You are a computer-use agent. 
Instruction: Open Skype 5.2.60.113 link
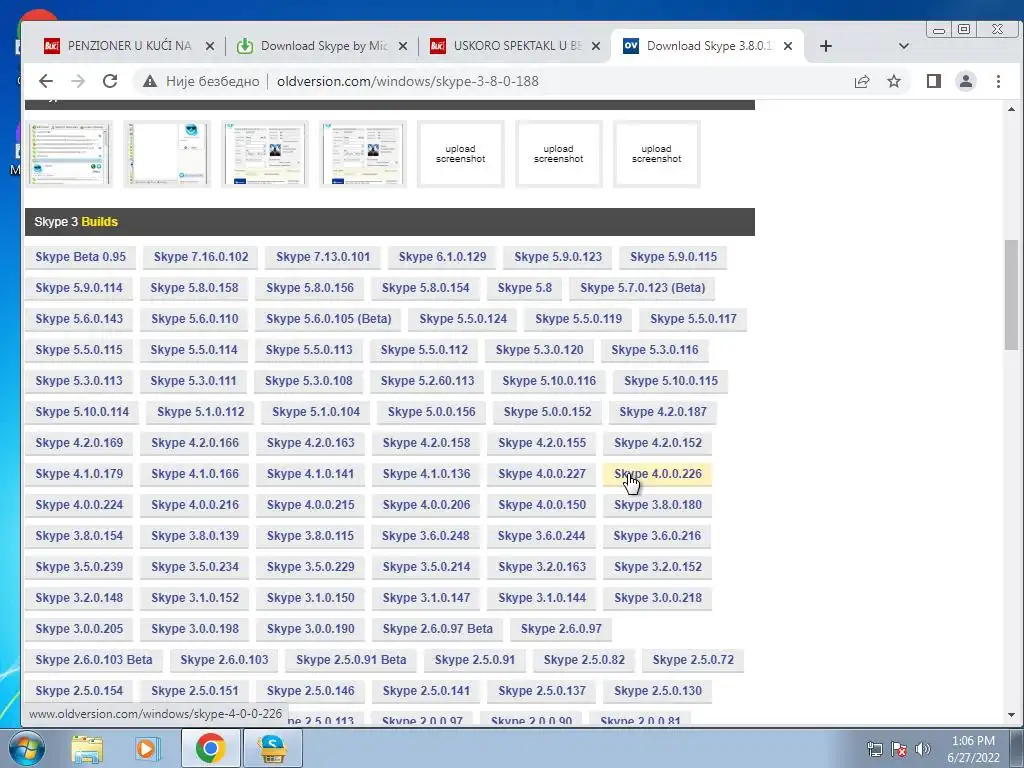(427, 381)
